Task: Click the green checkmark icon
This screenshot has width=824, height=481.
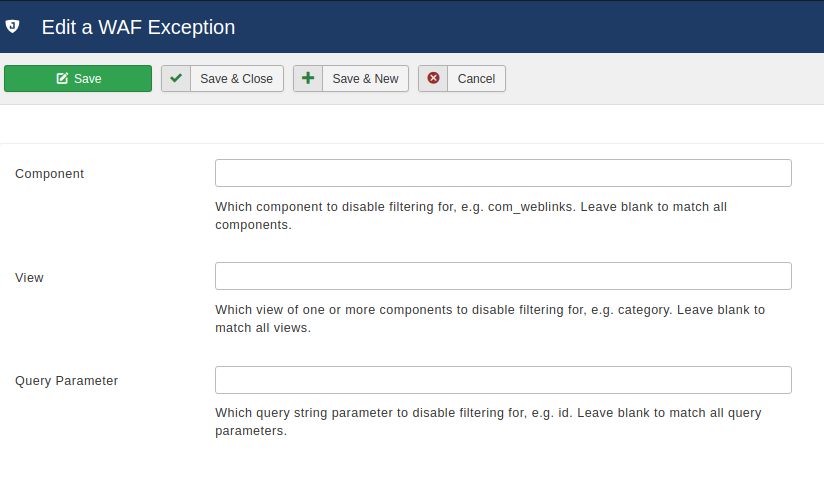Action: (176, 79)
